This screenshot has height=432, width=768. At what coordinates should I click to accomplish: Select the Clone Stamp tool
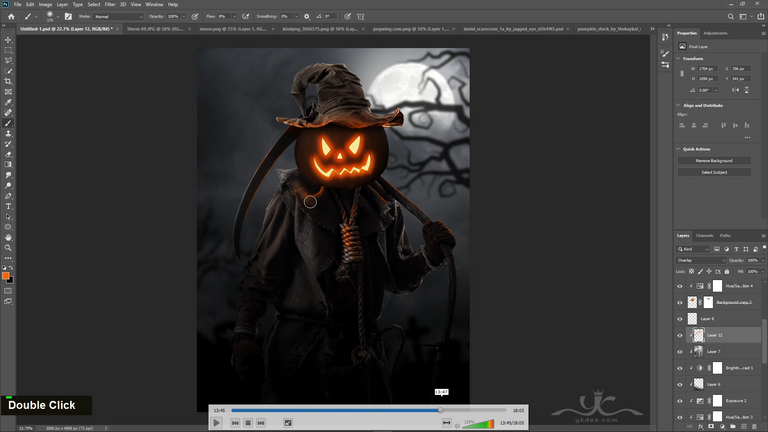8,133
